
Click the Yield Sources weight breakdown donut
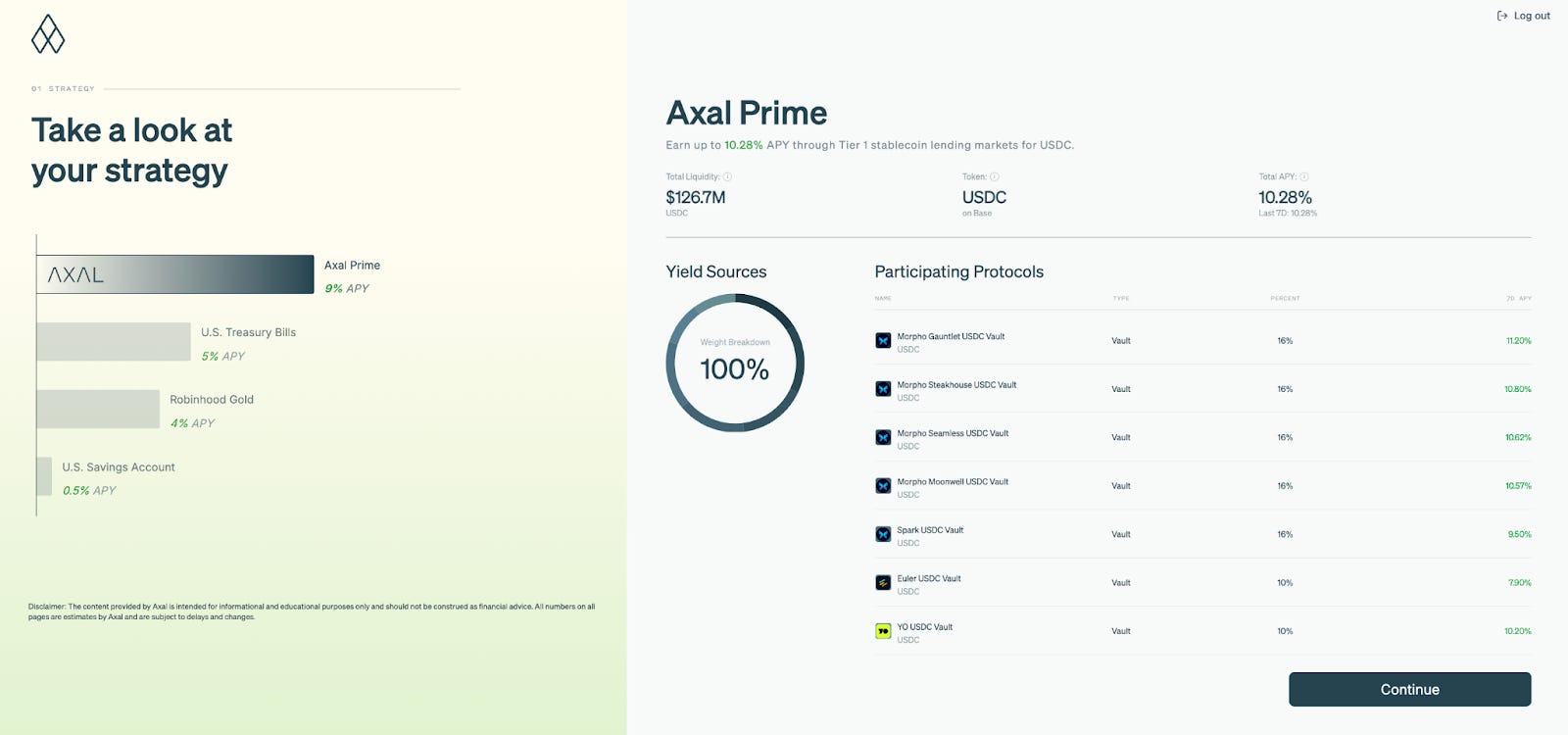pos(735,363)
